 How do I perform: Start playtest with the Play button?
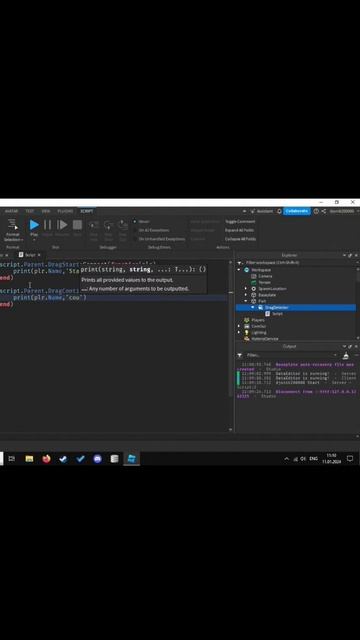(x=34, y=224)
